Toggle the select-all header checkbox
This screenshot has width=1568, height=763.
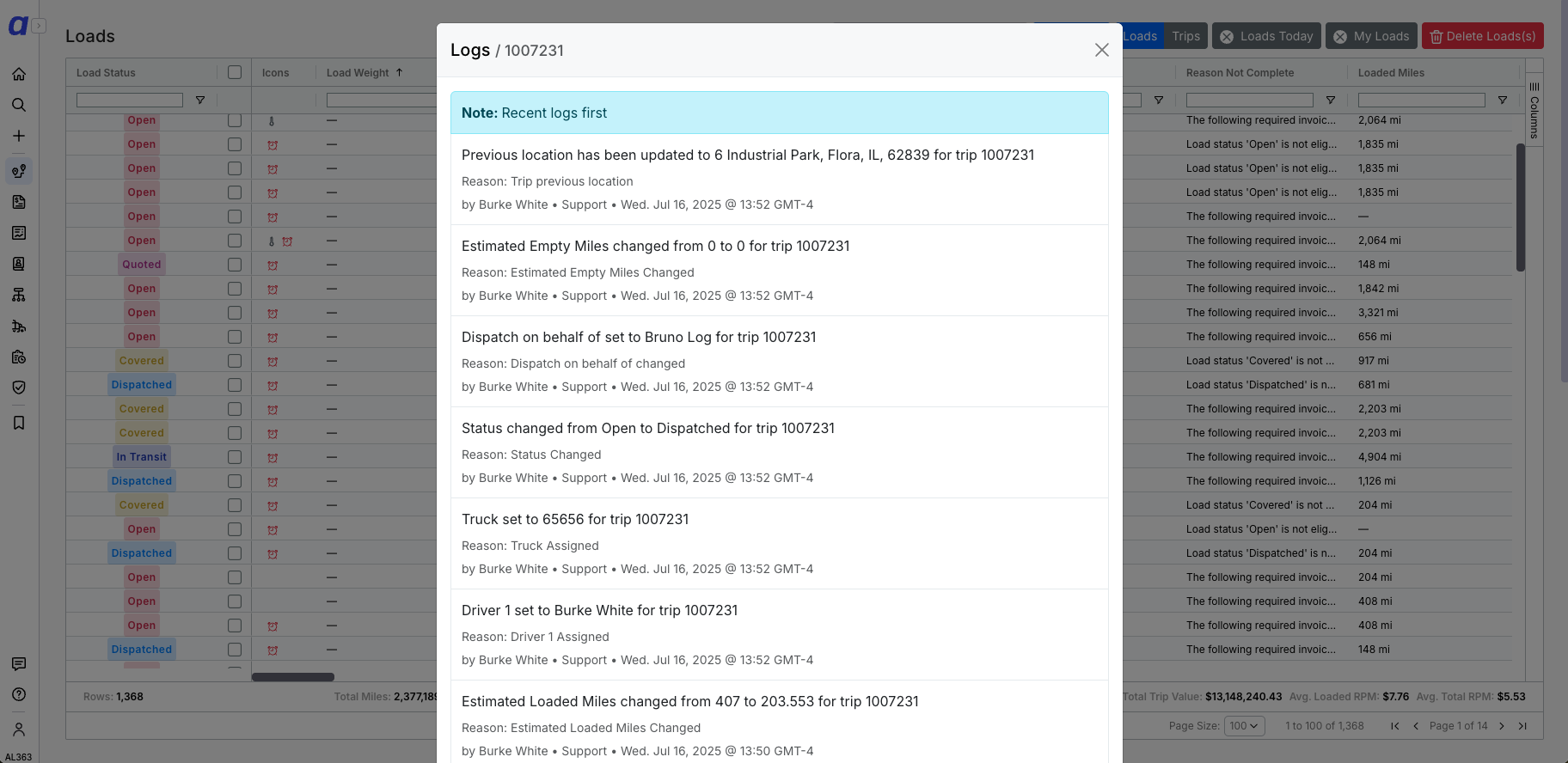235,72
